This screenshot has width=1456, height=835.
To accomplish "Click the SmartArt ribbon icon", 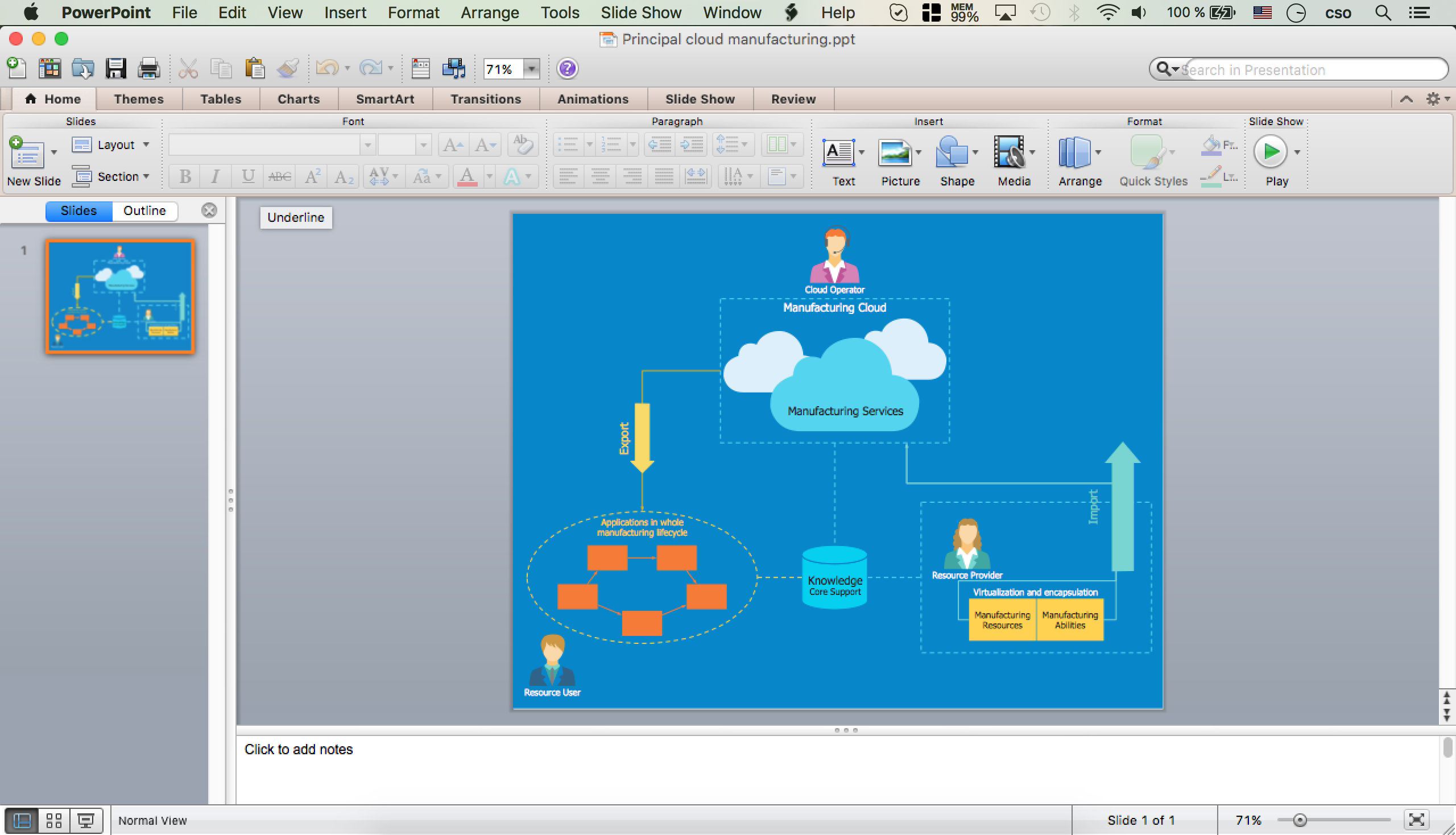I will [384, 99].
